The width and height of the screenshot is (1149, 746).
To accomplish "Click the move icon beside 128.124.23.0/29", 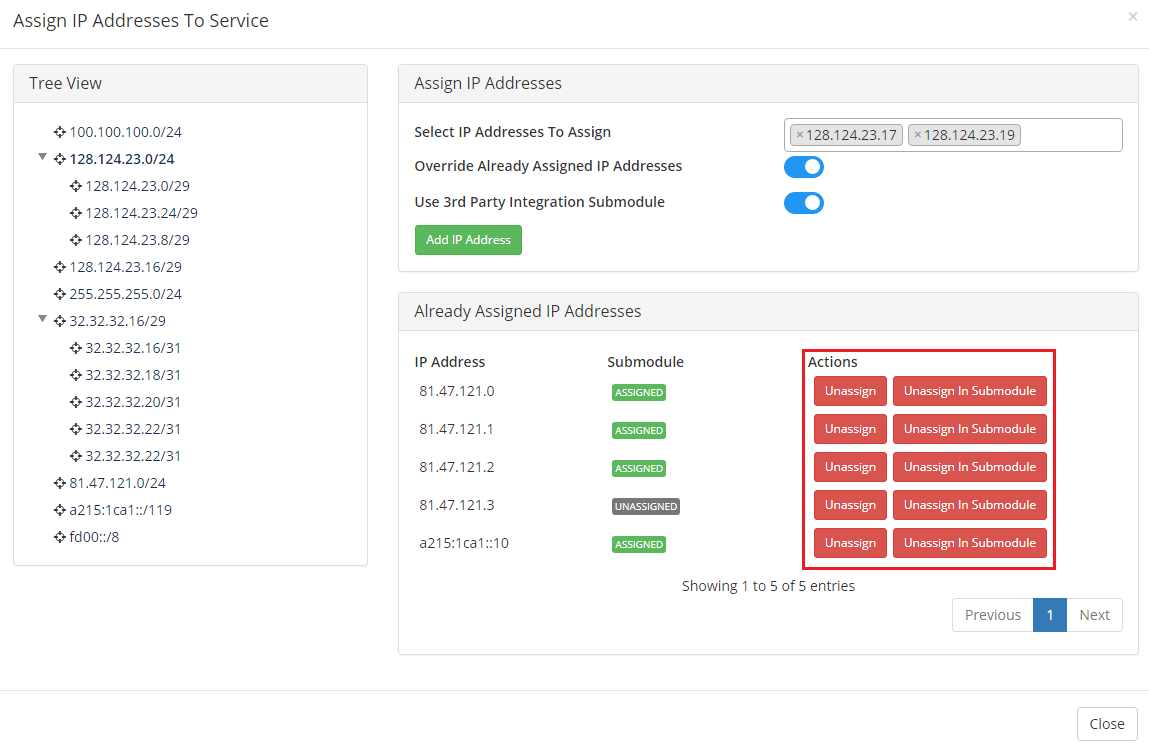I will (x=75, y=186).
